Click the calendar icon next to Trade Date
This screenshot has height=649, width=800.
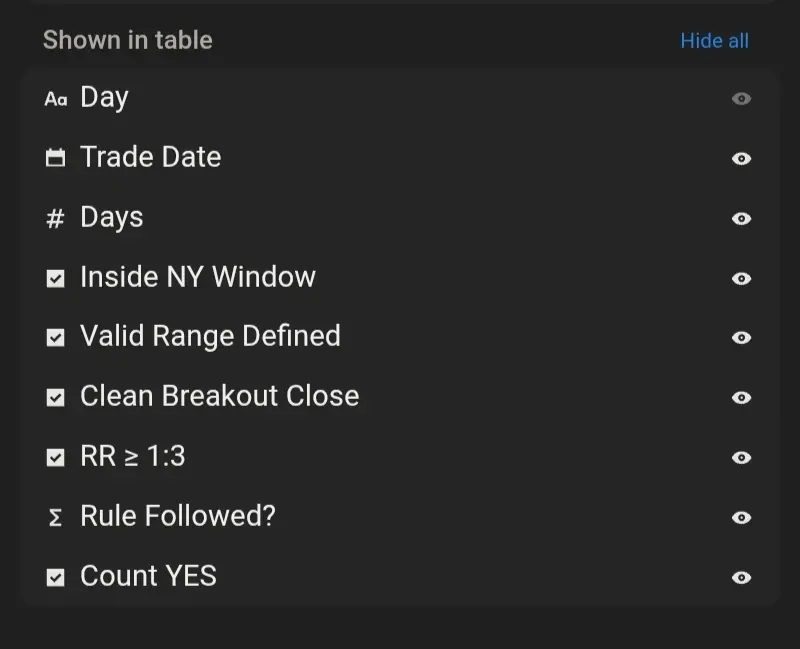56,158
